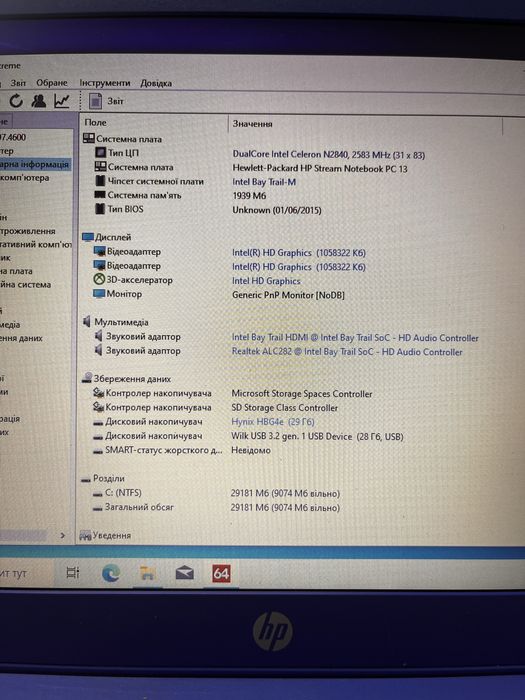Open the Mail app from the taskbar
Image resolution: width=525 pixels, height=700 pixels.
[x=184, y=573]
